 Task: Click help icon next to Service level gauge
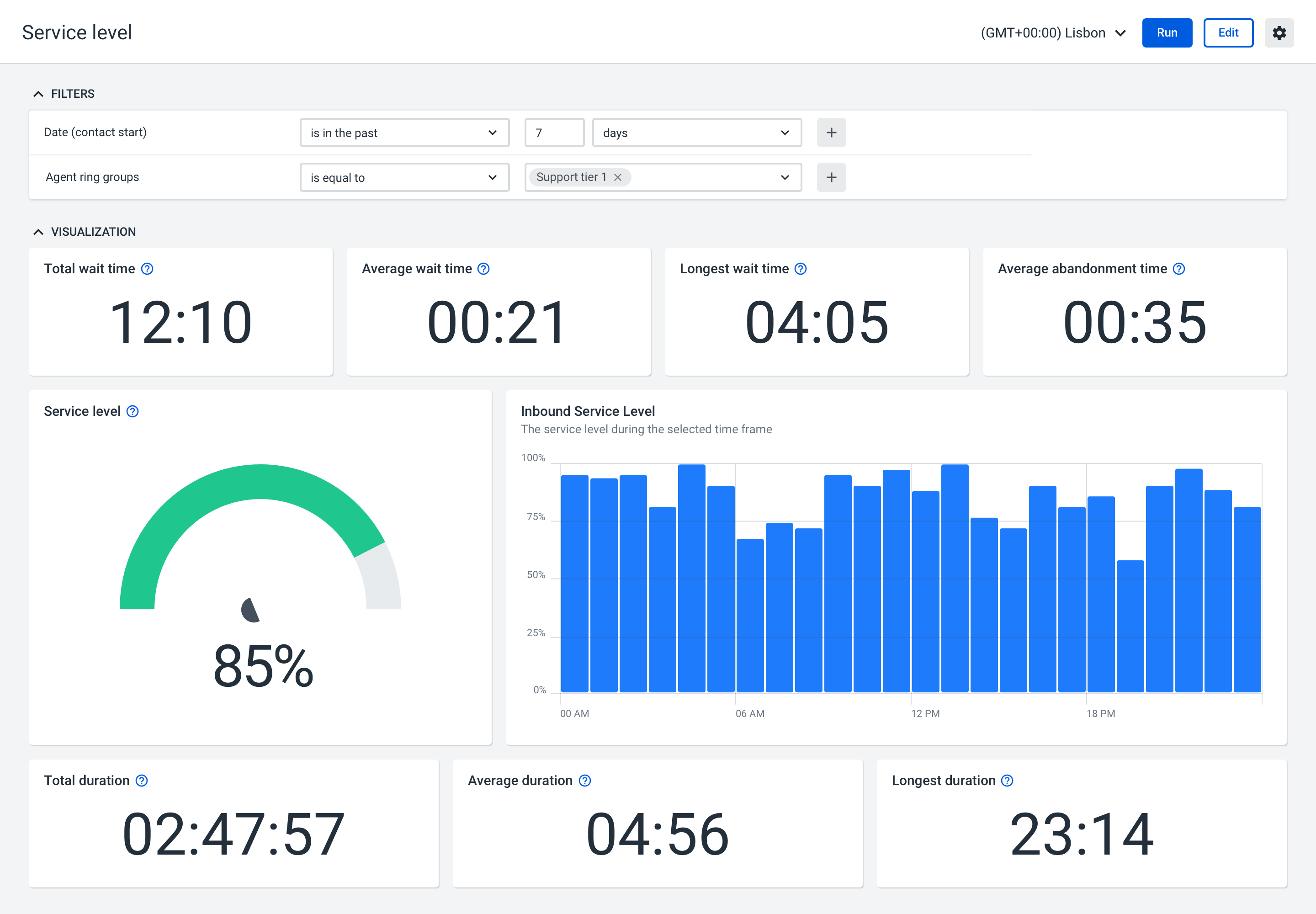point(133,411)
